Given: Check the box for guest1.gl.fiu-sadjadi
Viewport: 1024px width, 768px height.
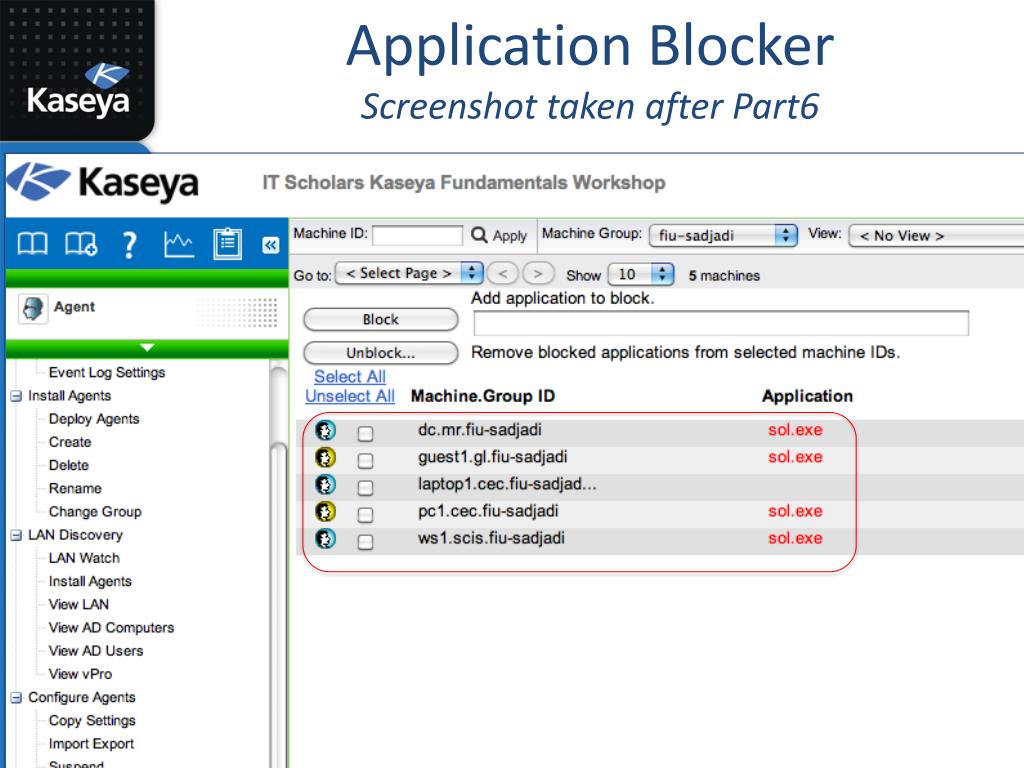Looking at the screenshot, I should coord(366,460).
